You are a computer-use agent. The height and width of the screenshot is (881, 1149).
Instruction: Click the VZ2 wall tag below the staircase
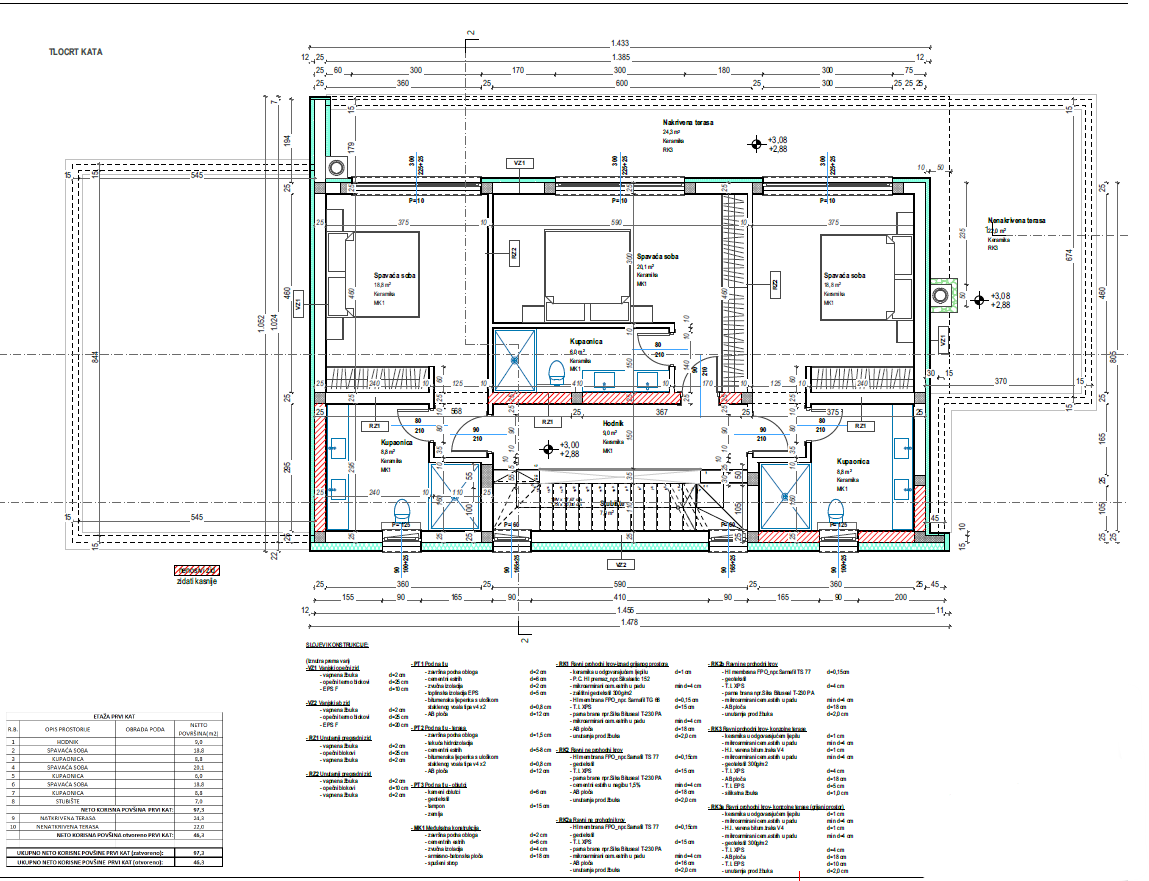pos(607,563)
